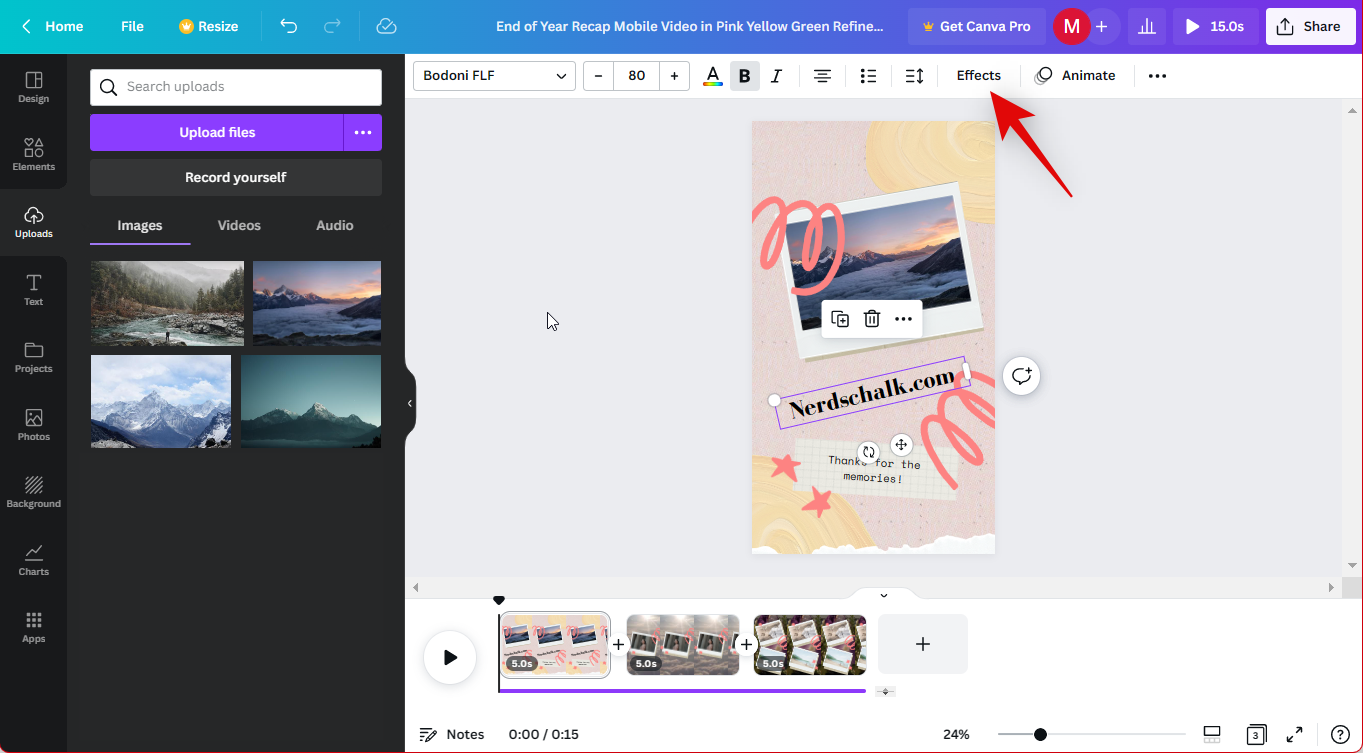Open the File menu
This screenshot has height=753, width=1363.
(x=132, y=26)
